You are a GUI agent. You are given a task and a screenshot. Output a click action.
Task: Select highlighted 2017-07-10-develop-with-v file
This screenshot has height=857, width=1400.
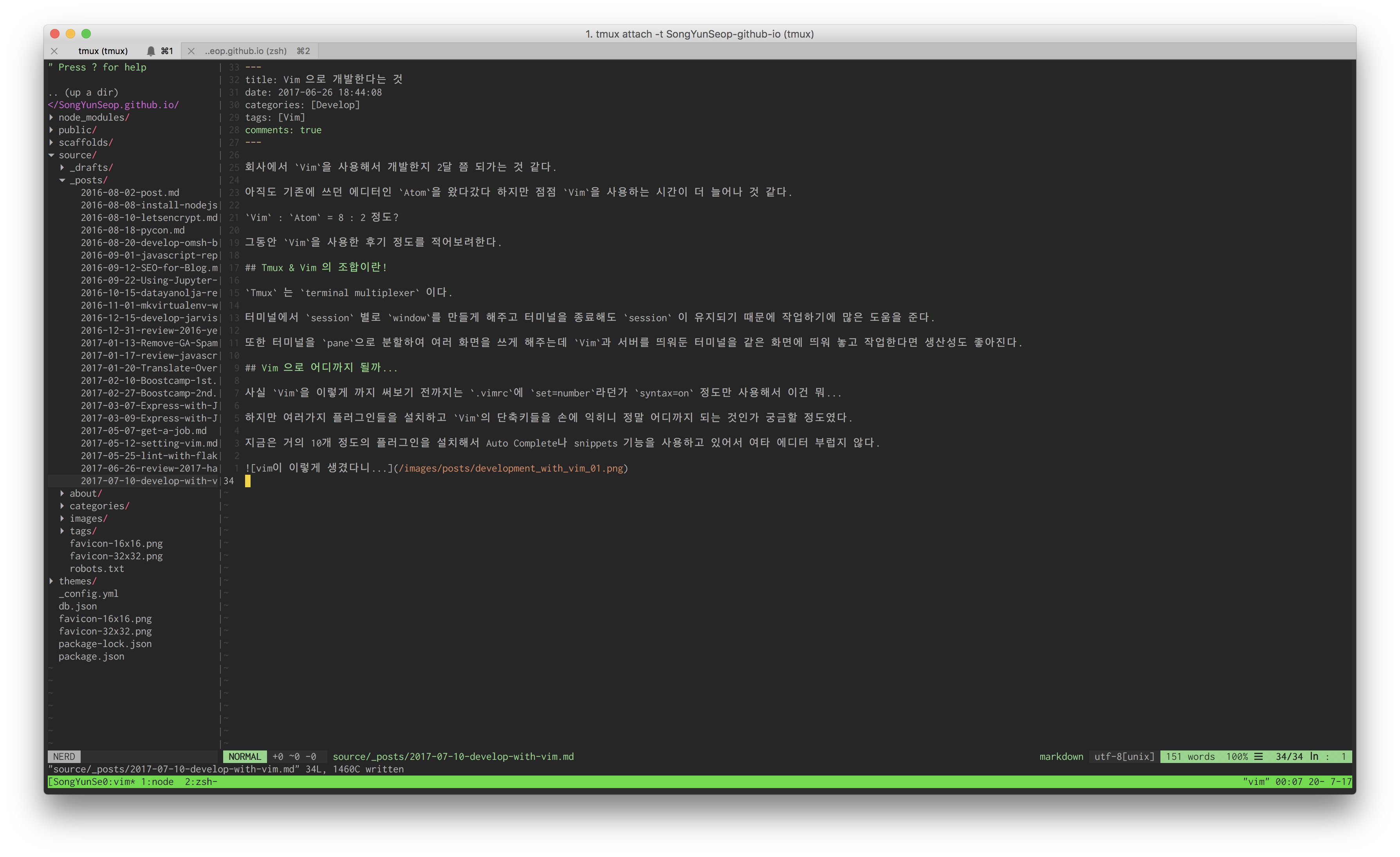pos(149,481)
